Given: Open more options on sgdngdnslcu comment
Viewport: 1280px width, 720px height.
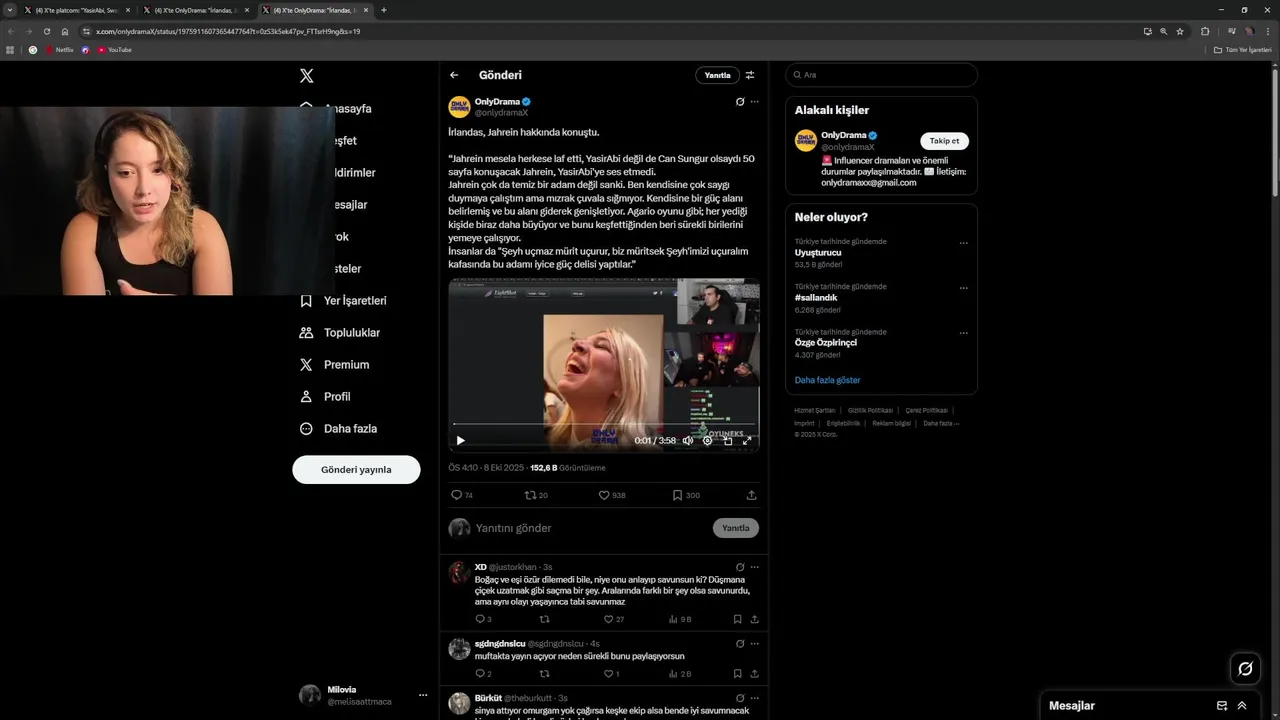Looking at the screenshot, I should pos(755,644).
